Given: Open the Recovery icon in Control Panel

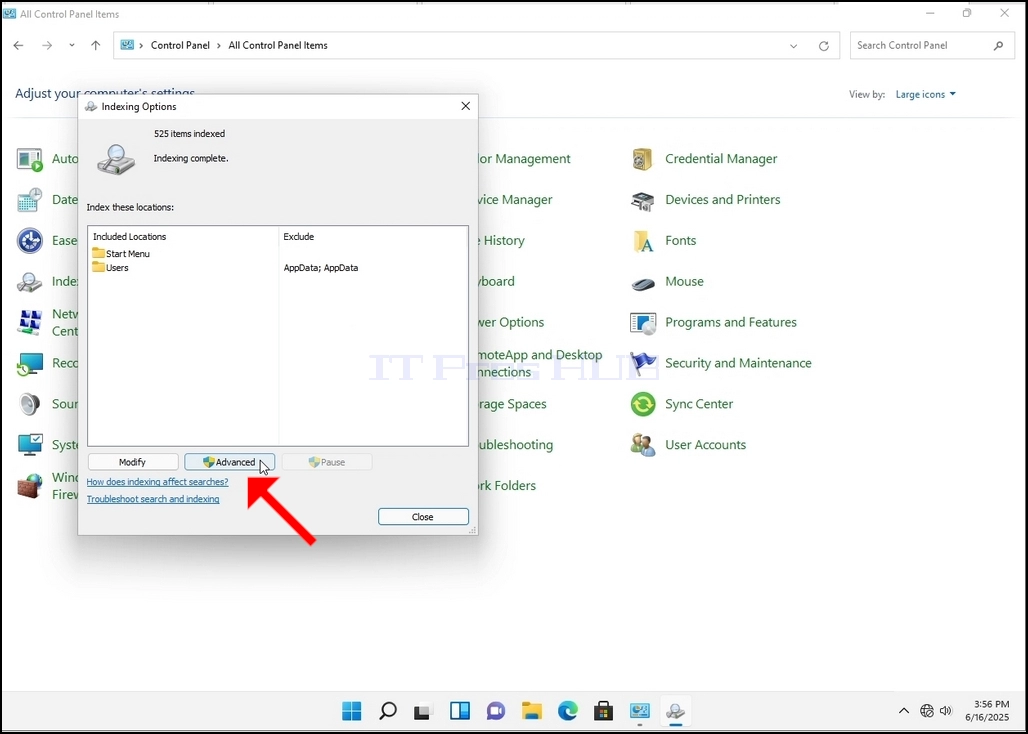Looking at the screenshot, I should [30, 364].
